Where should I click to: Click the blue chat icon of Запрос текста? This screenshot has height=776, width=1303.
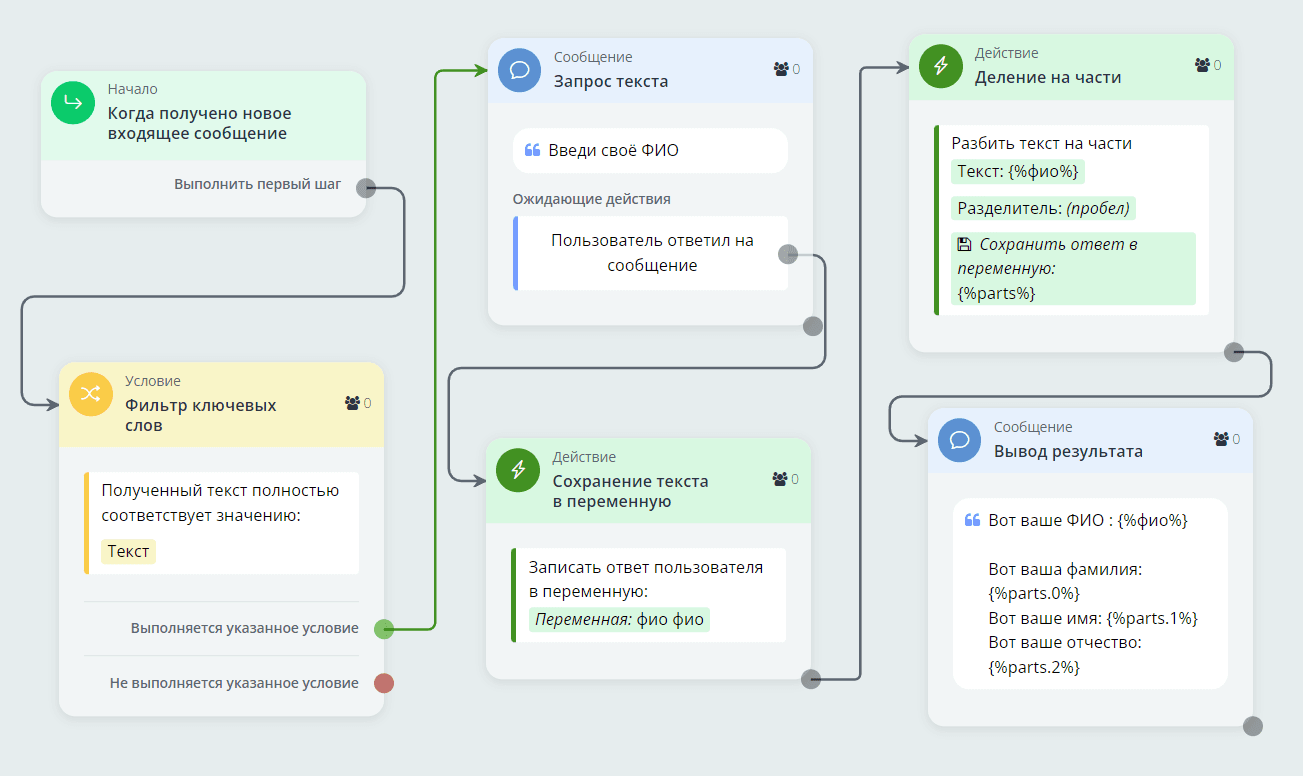(519, 70)
